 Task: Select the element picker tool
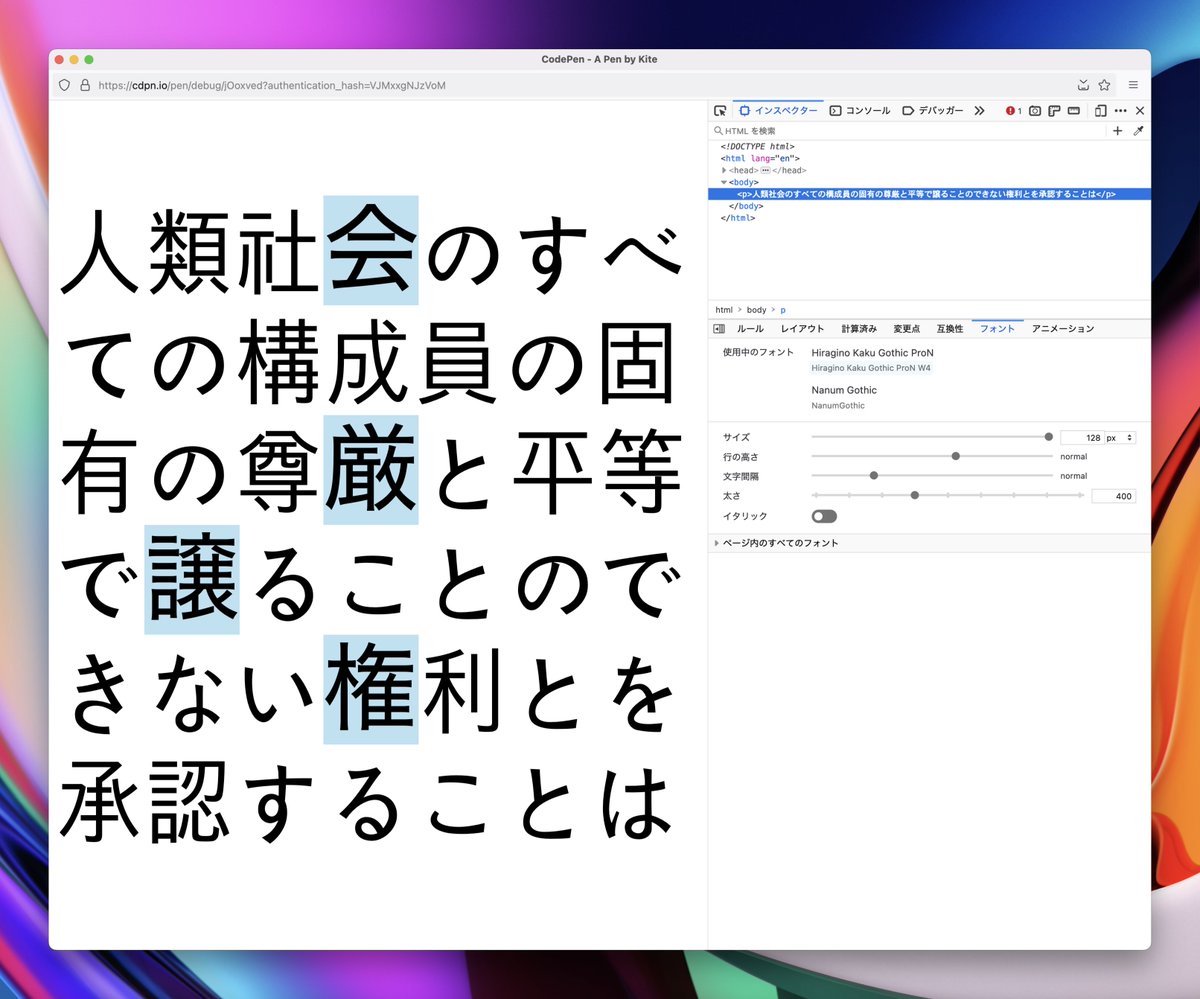point(719,111)
